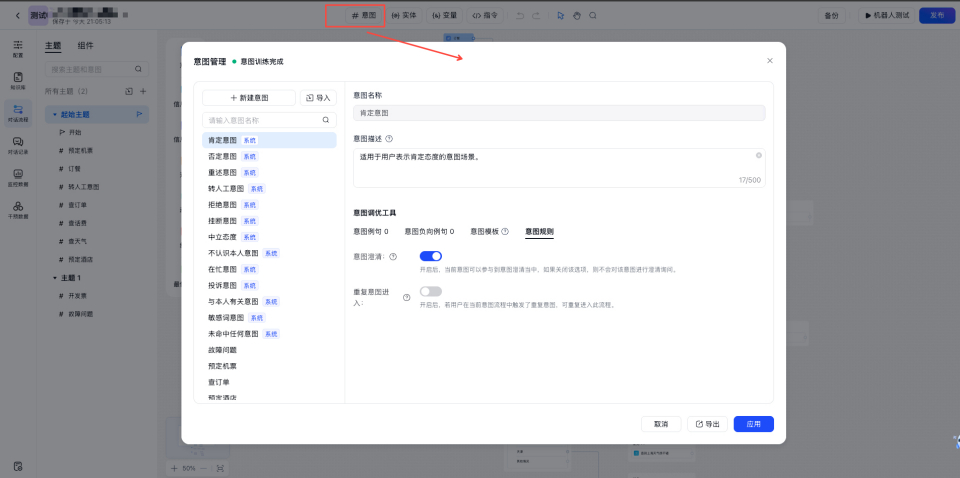The width and height of the screenshot is (960, 478).
Task: Collapse the 主题 1 tree node
Action: 55,277
